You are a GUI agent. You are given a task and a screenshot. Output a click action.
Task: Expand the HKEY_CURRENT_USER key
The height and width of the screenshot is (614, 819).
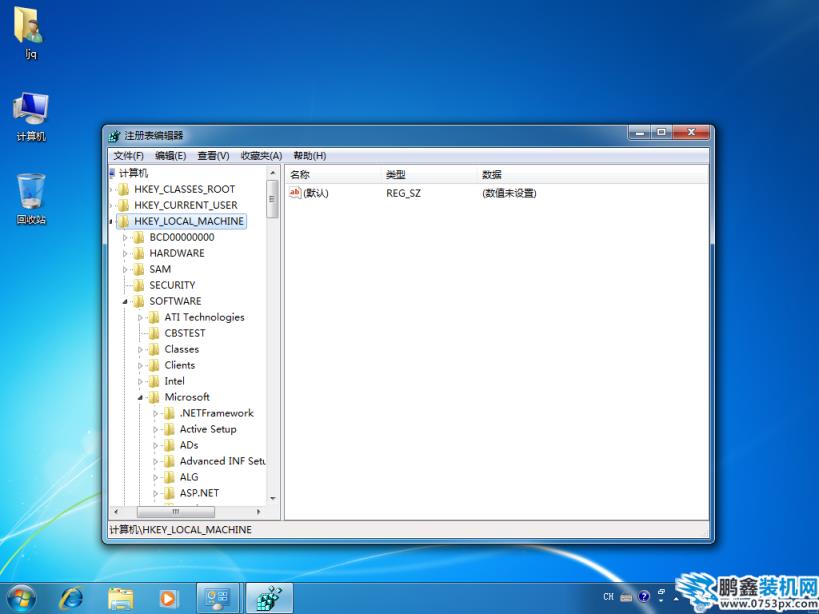tap(111, 206)
